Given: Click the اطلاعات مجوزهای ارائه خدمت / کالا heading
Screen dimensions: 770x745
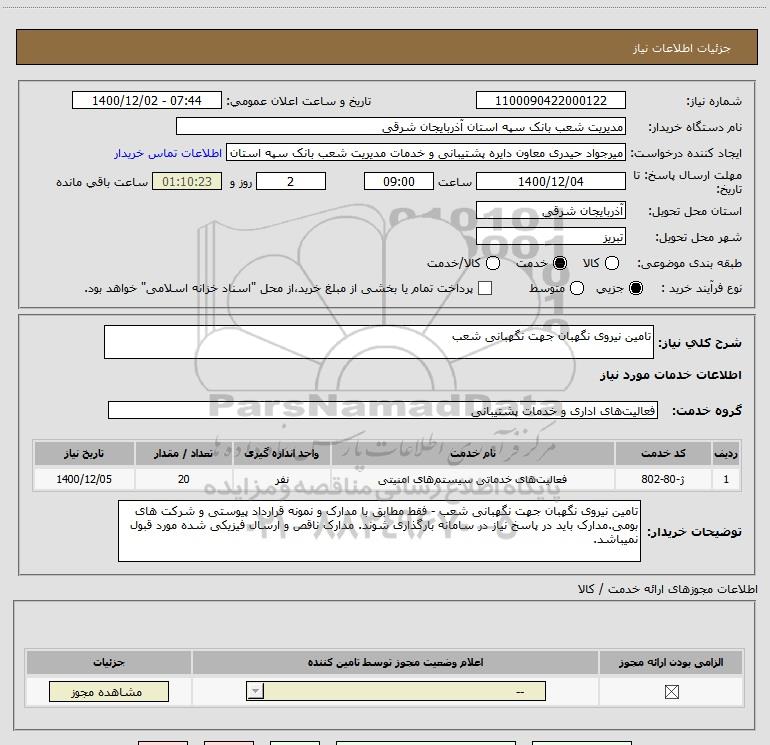Looking at the screenshot, I should (668, 589).
